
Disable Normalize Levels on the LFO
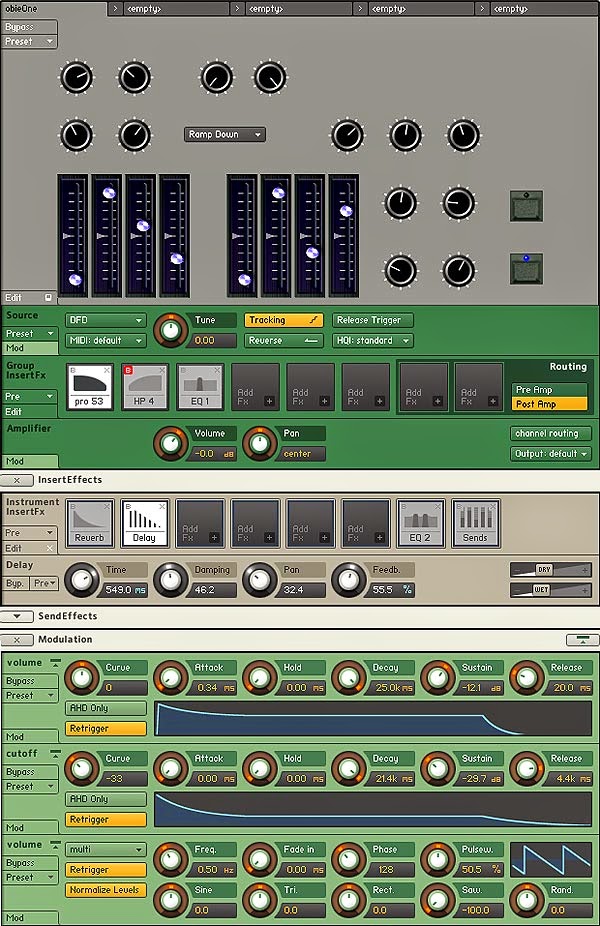click(x=106, y=890)
